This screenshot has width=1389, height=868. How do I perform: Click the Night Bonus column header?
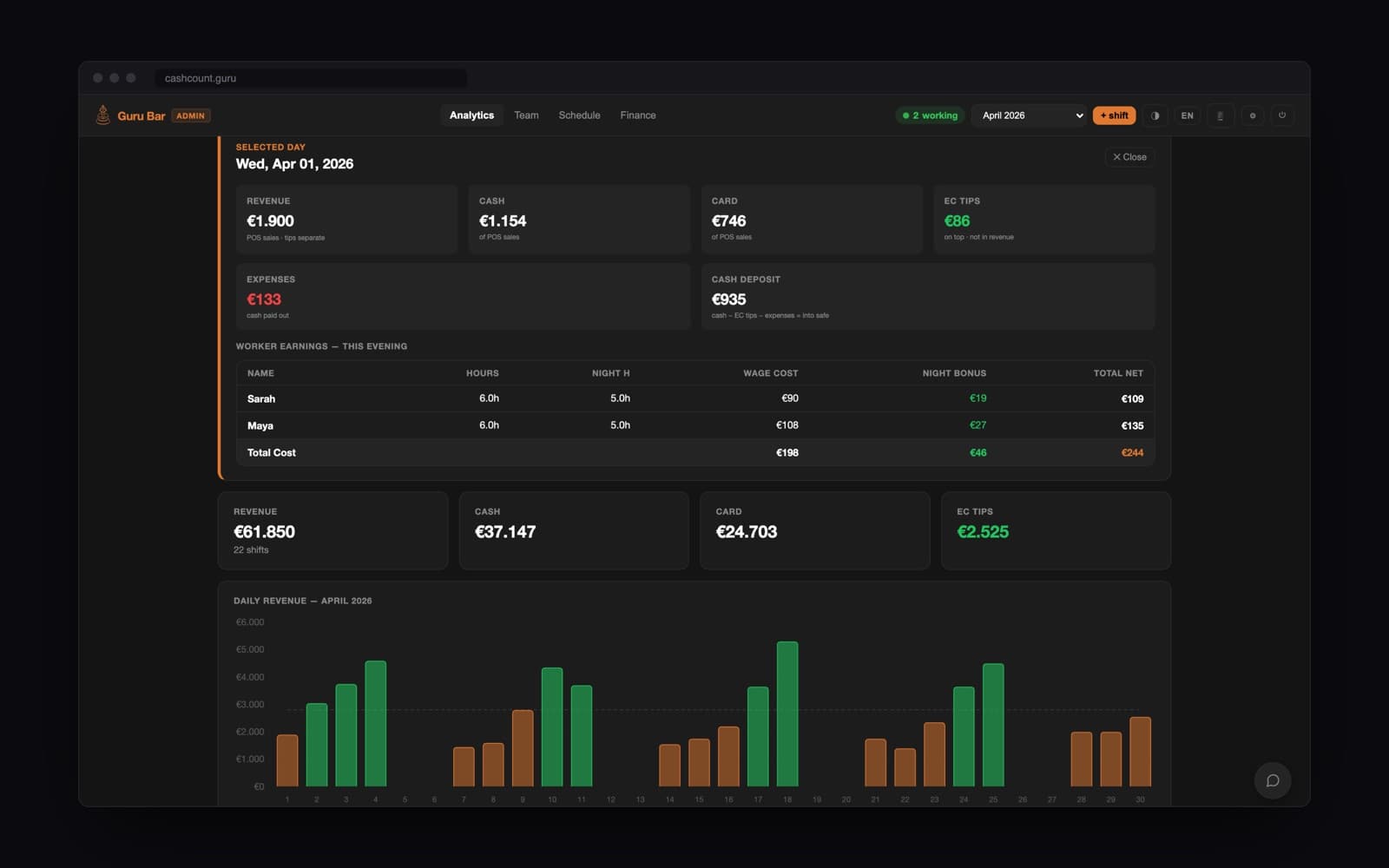tap(954, 373)
